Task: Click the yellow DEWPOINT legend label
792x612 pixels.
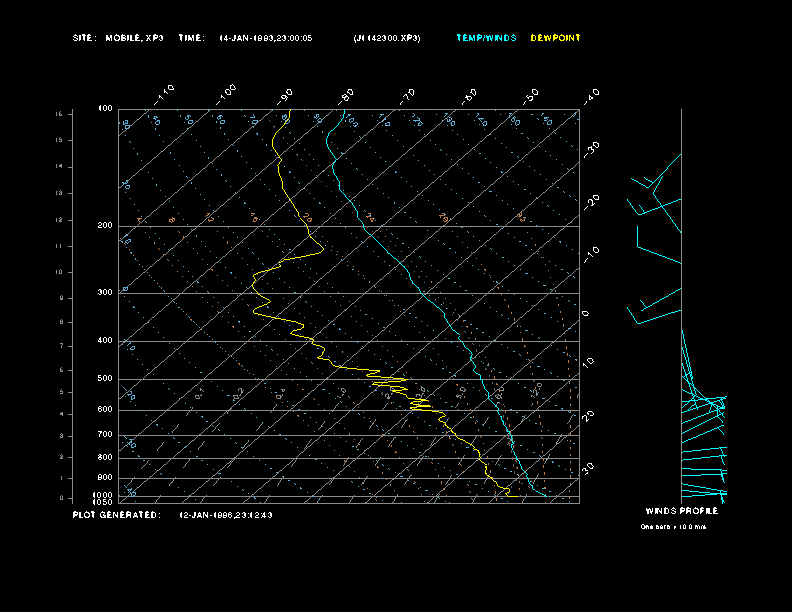Action: 556,38
